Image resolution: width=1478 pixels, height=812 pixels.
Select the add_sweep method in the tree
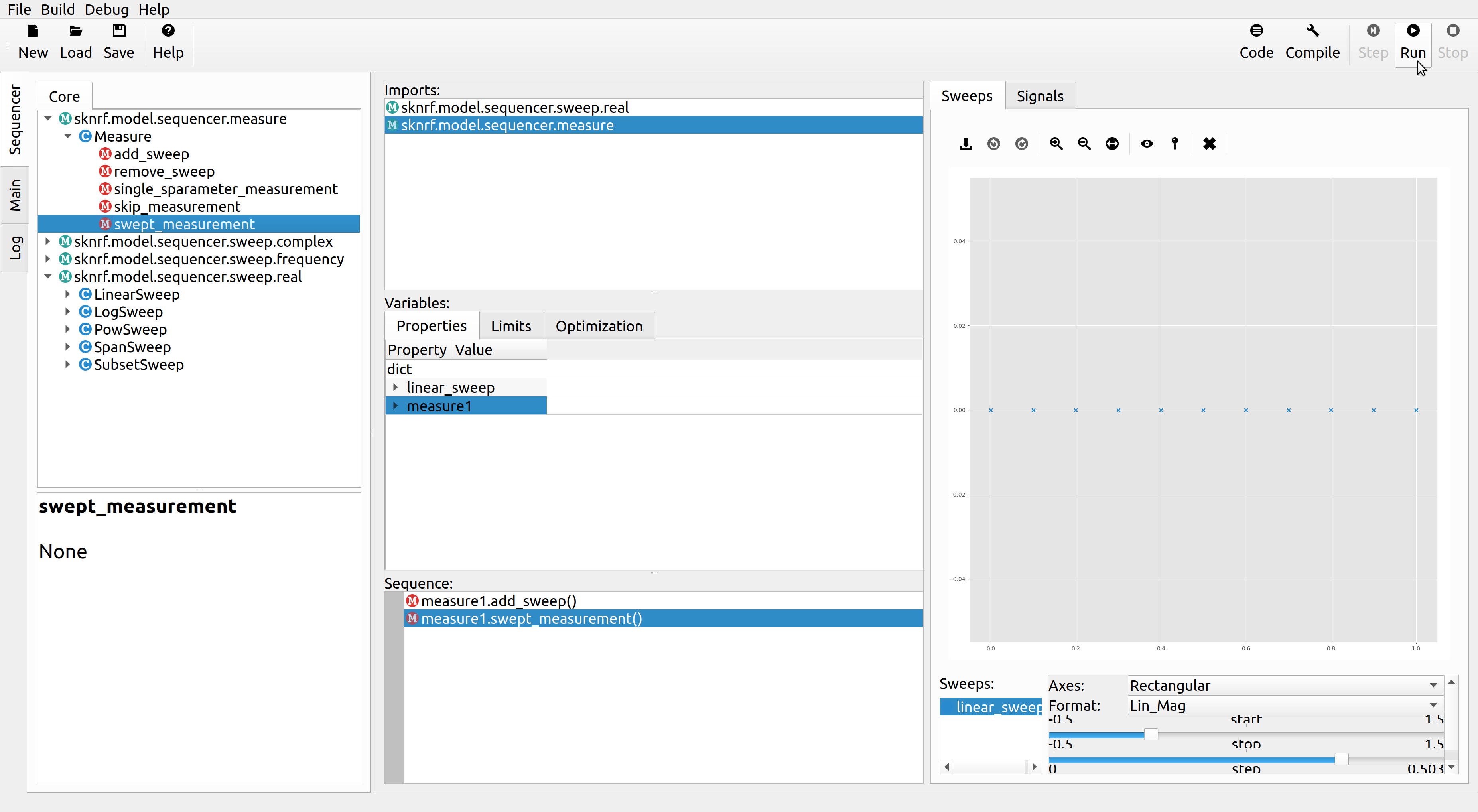point(152,154)
